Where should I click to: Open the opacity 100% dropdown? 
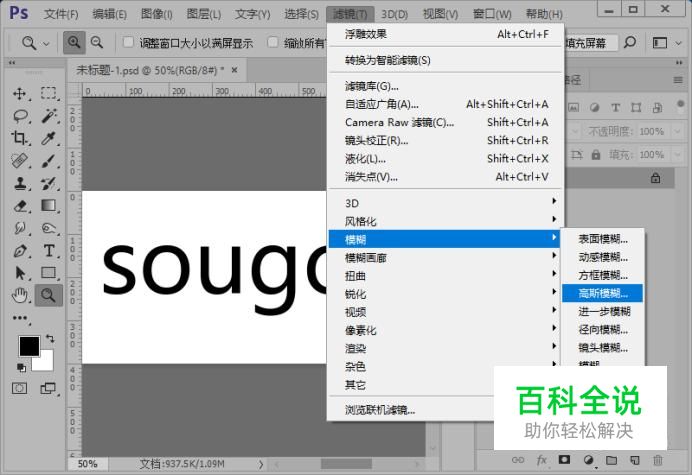(677, 131)
